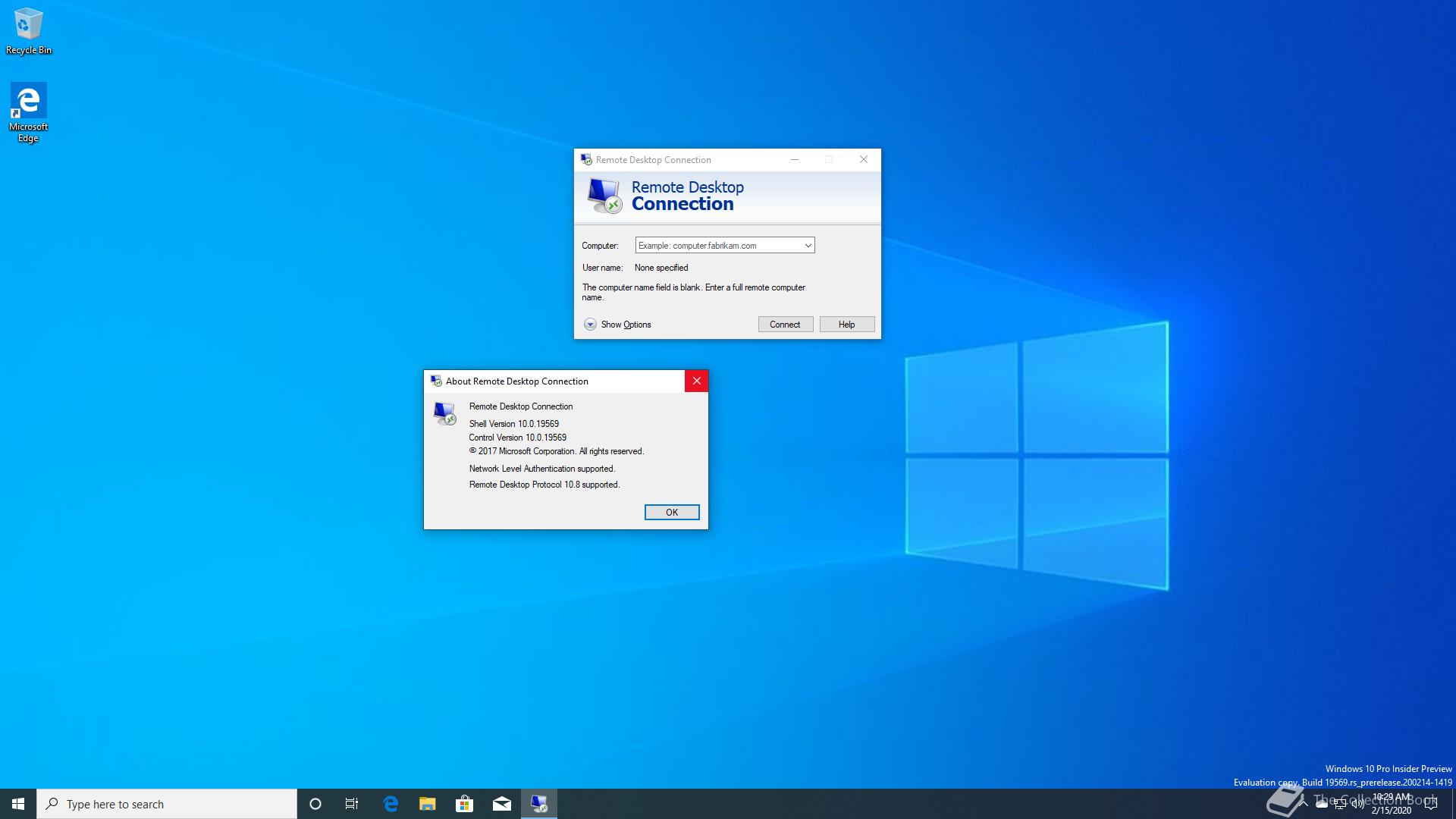Click the "Shell Version 10.0.19569" text
This screenshot has width=1456, height=819.
[x=514, y=424]
